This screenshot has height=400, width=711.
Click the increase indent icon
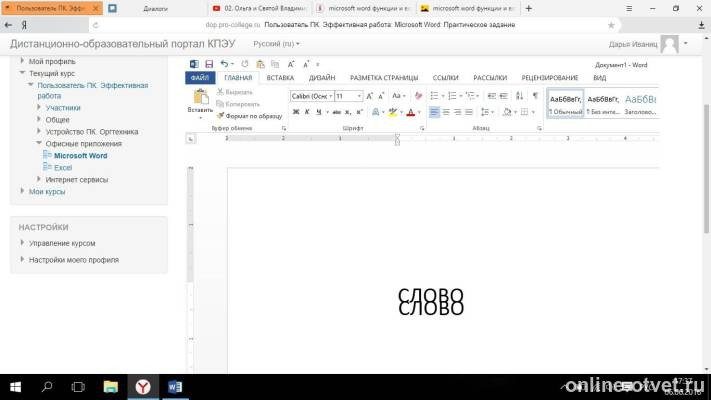503,96
